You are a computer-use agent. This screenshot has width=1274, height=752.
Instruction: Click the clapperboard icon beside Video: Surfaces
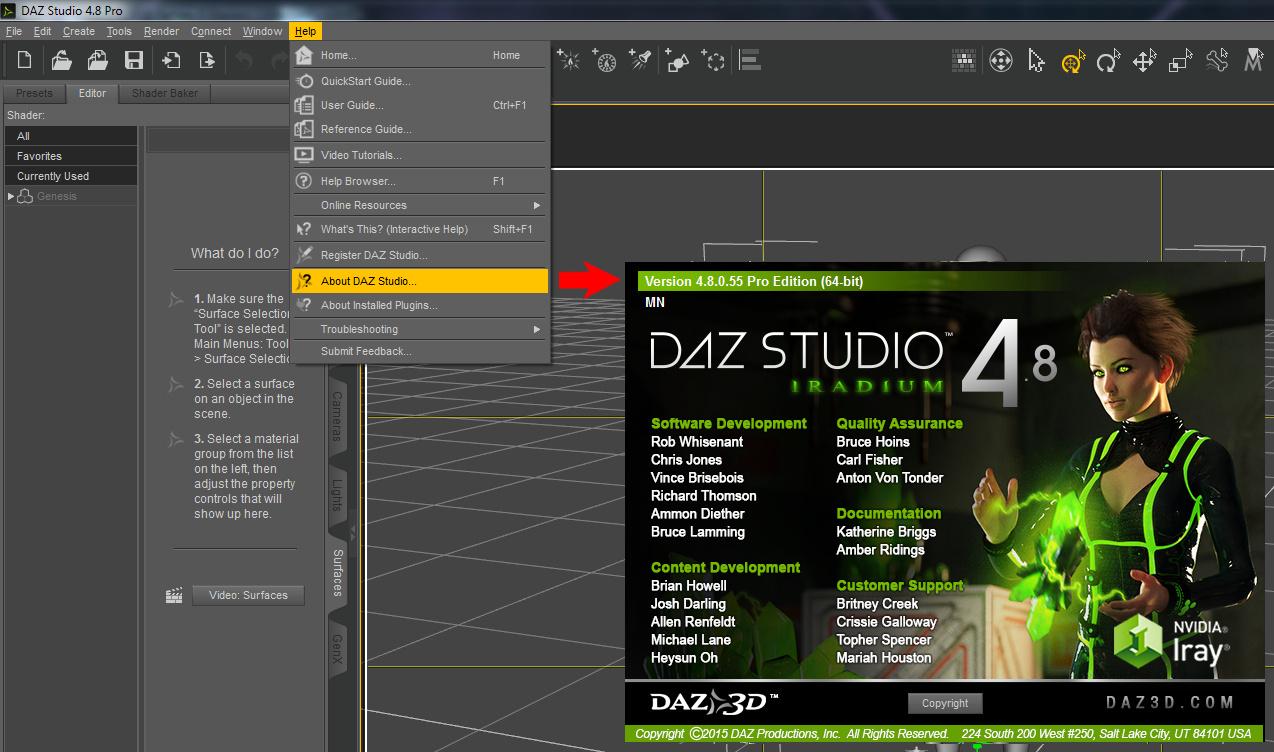[174, 595]
